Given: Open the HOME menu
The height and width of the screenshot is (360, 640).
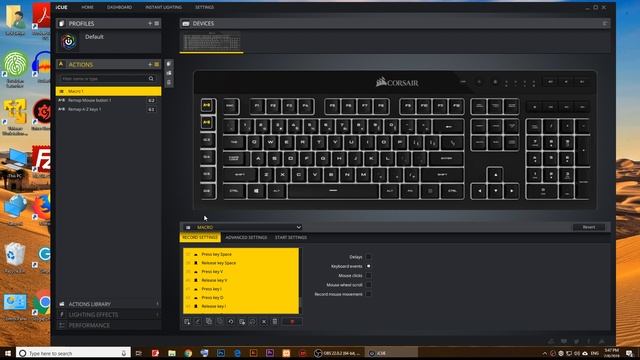Looking at the screenshot, I should pyautogui.click(x=87, y=7).
